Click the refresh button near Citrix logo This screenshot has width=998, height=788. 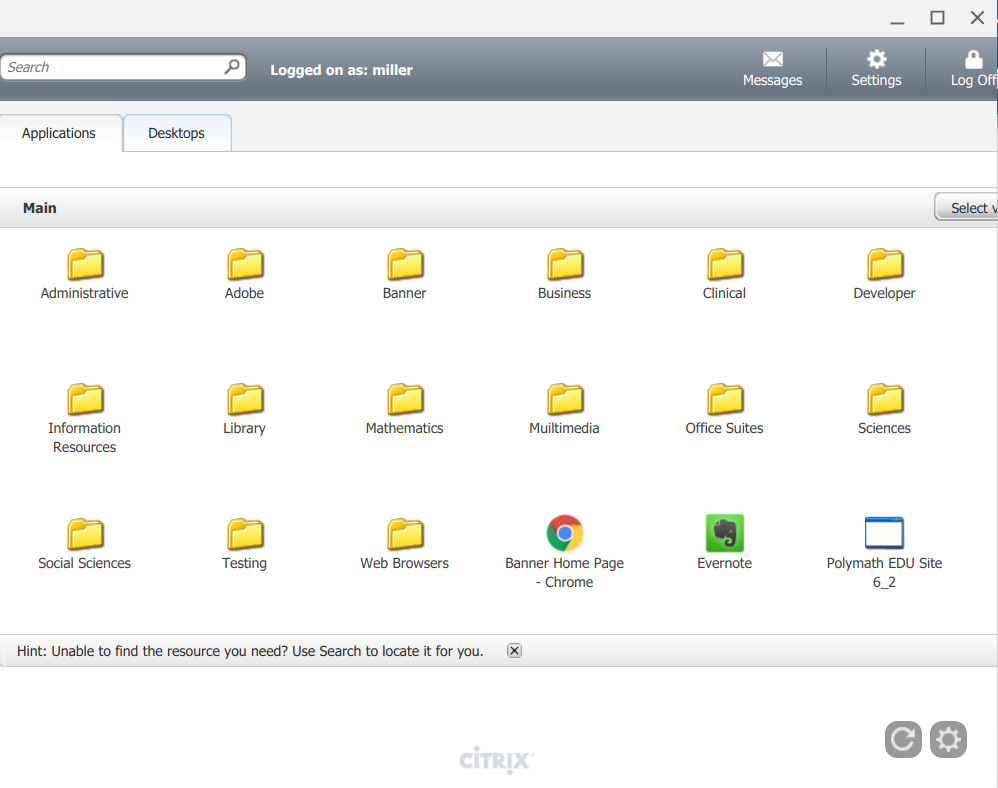[903, 739]
